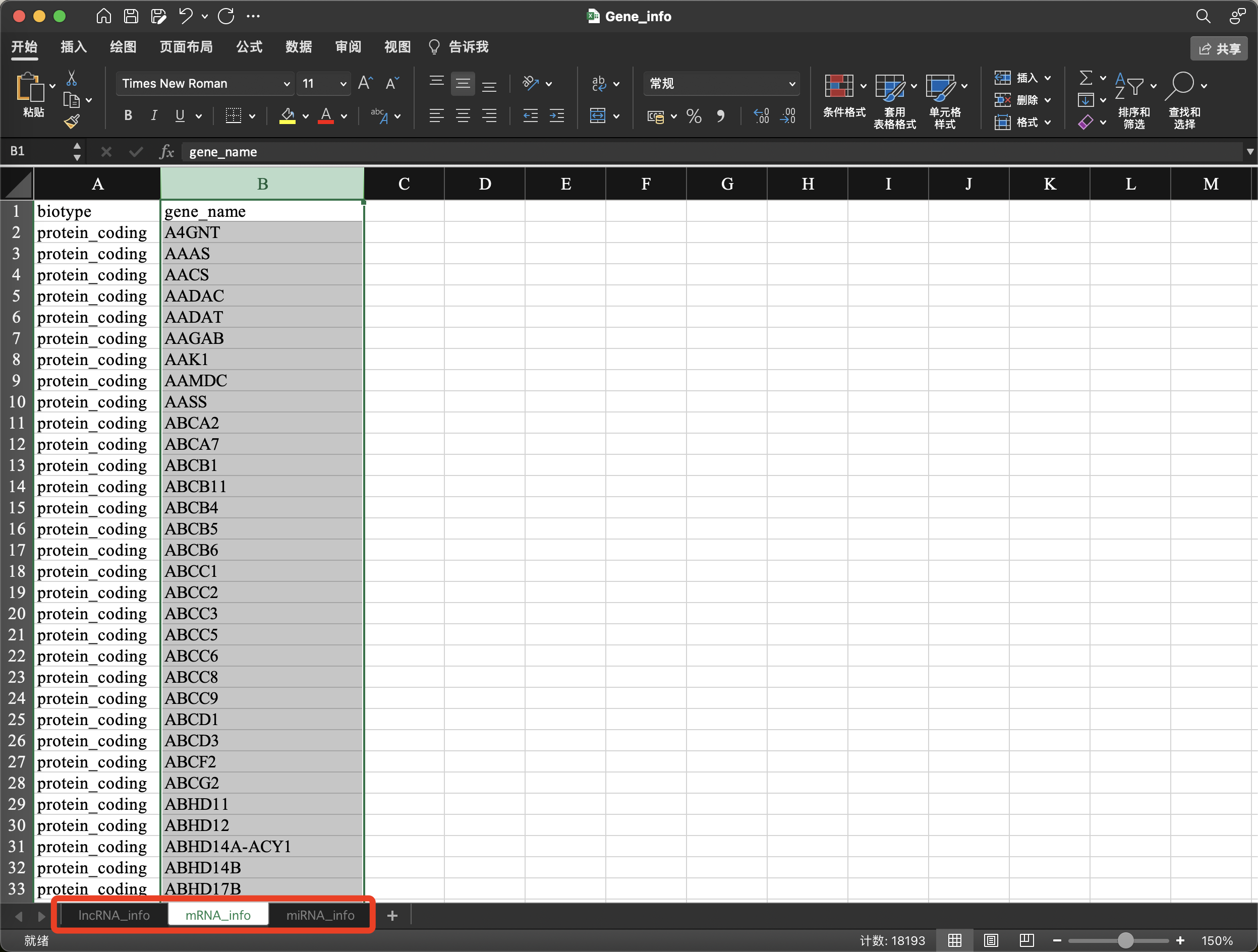Viewport: 1258px width, 952px height.
Task: Click the Home icon in title bar
Action: 103,16
